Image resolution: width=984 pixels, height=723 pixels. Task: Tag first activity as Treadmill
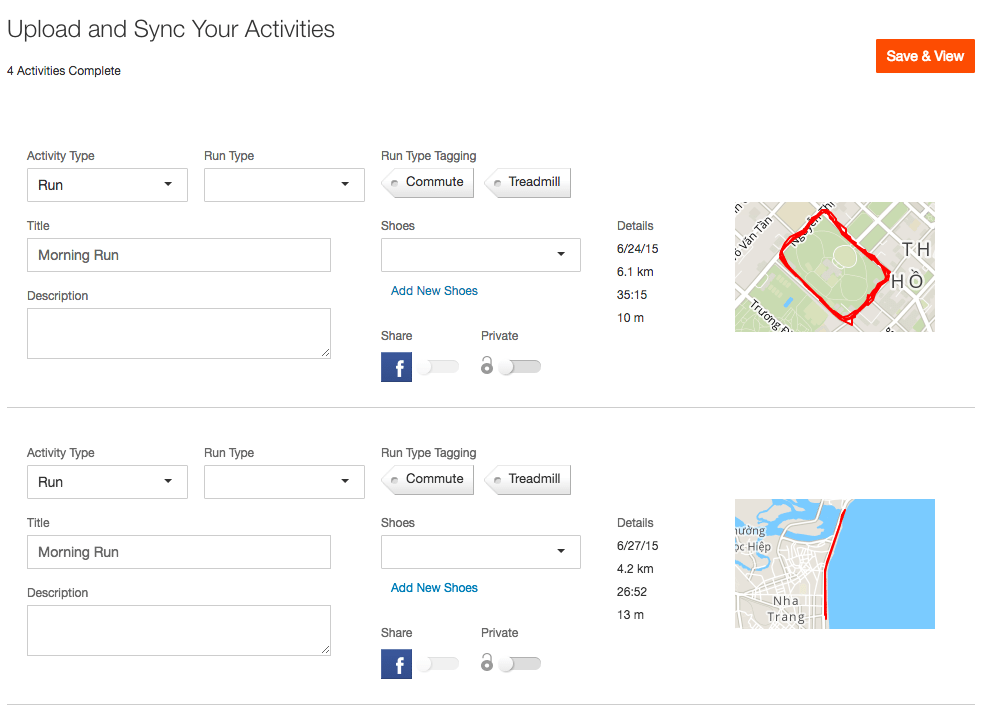coord(528,183)
